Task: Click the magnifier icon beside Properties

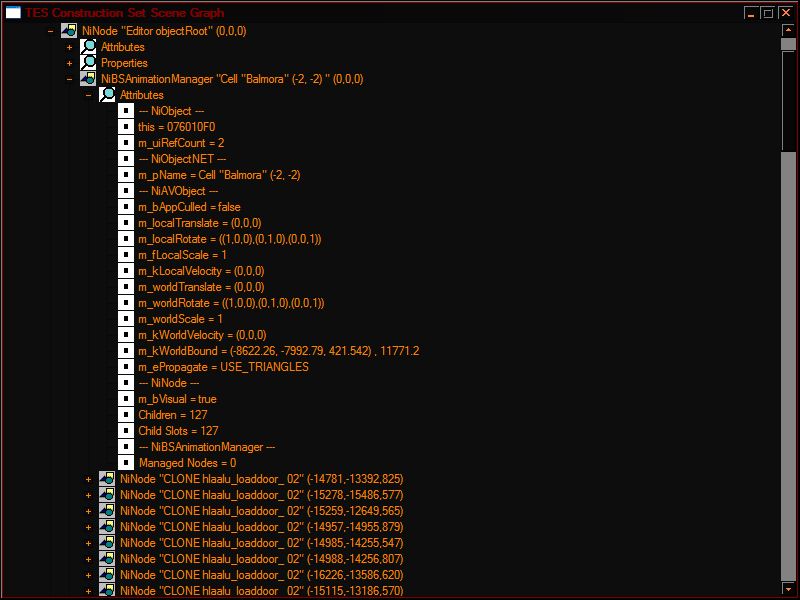Action: pos(88,63)
